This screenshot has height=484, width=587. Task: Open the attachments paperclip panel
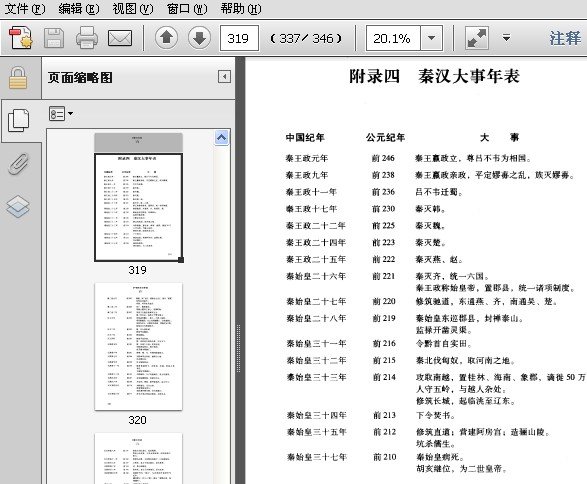[x=18, y=164]
